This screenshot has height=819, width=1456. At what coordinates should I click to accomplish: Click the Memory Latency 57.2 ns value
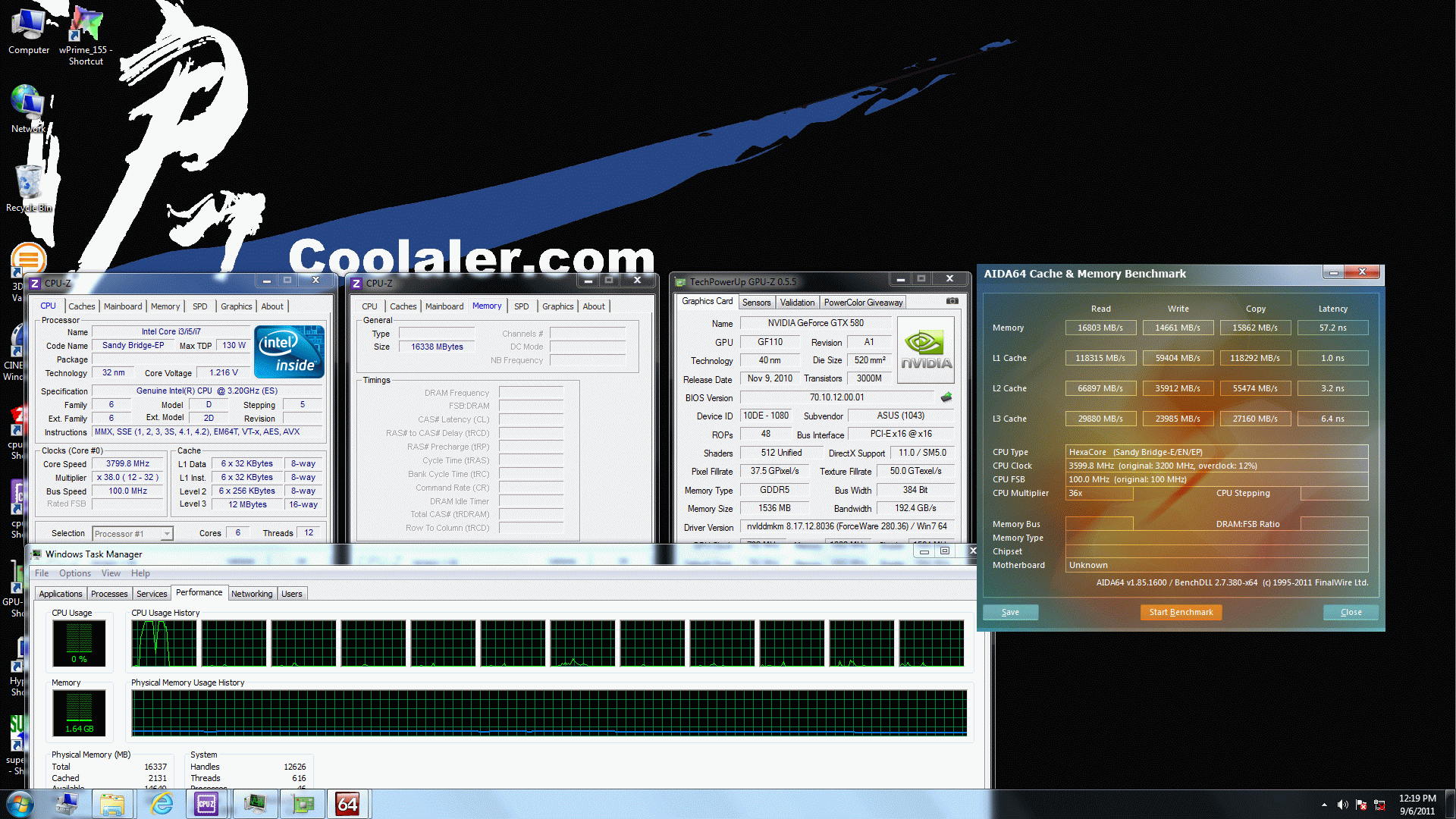[1332, 328]
